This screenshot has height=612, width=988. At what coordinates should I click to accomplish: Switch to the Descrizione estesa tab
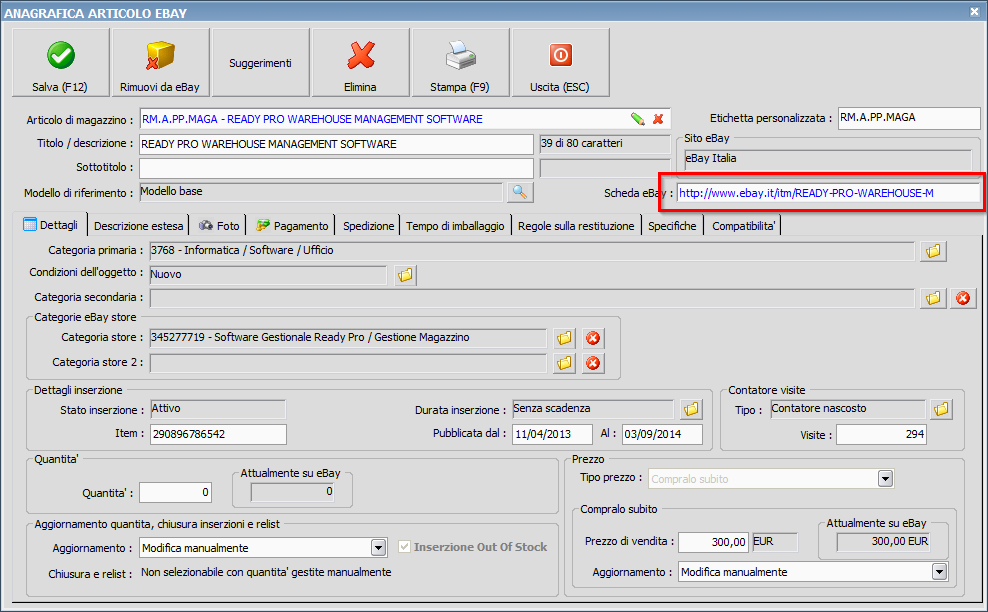tap(139, 226)
